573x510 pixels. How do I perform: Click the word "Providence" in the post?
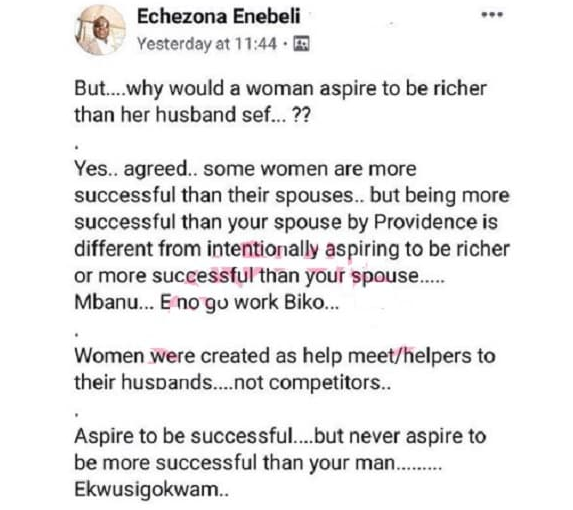(x=426, y=221)
